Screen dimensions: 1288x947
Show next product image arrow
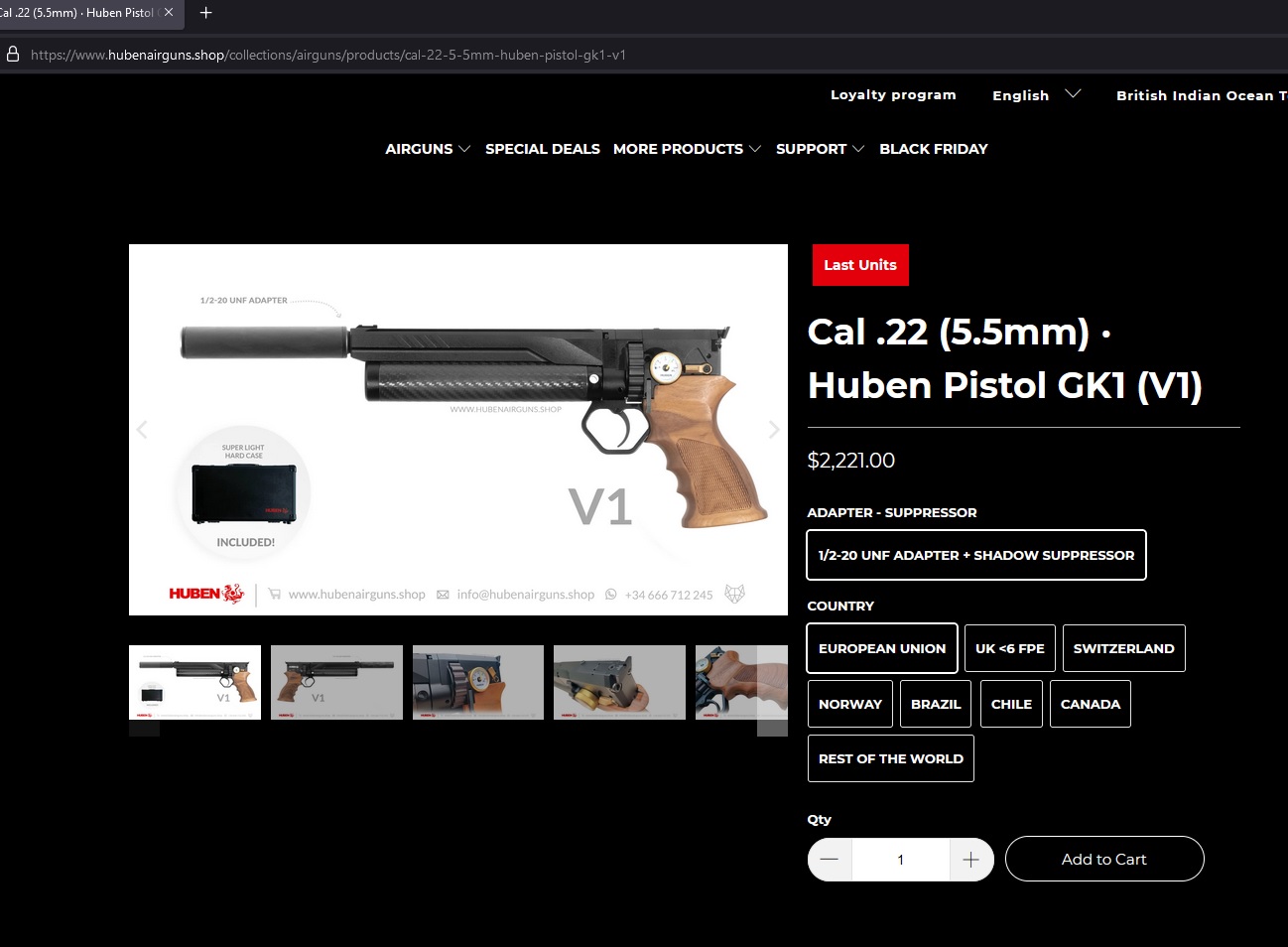[x=774, y=430]
